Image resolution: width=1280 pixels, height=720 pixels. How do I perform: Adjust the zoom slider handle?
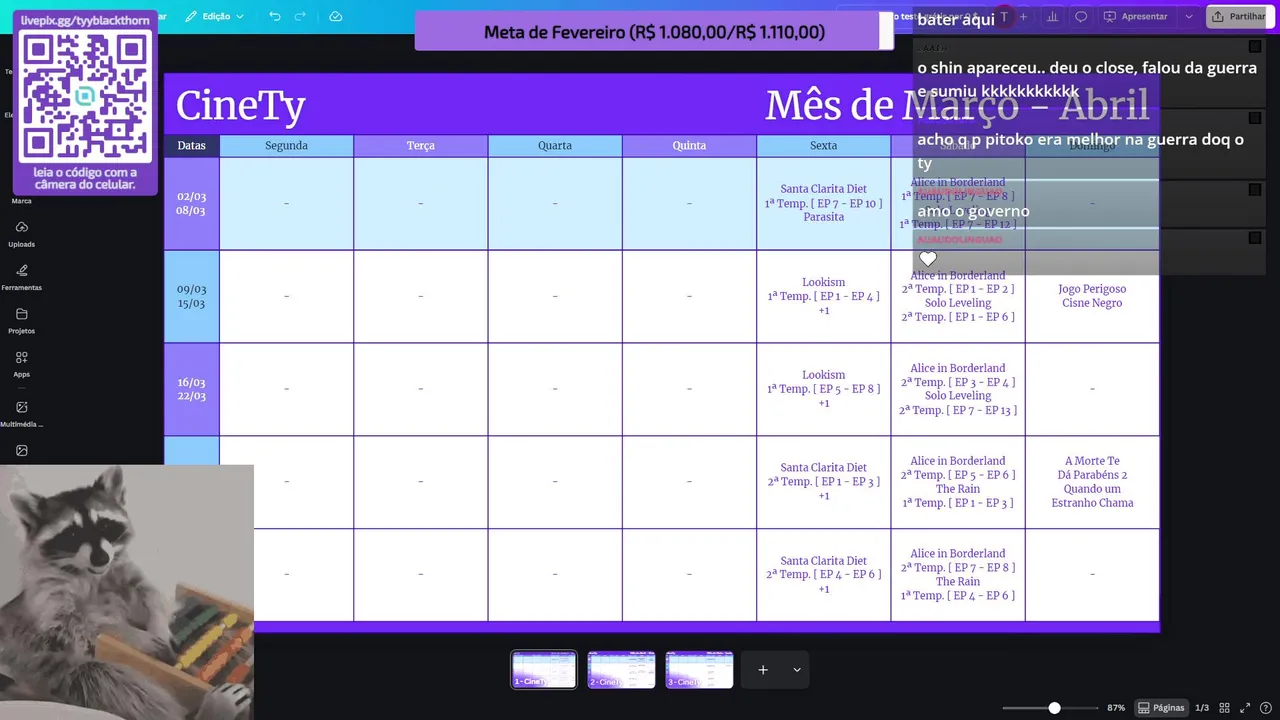1054,708
